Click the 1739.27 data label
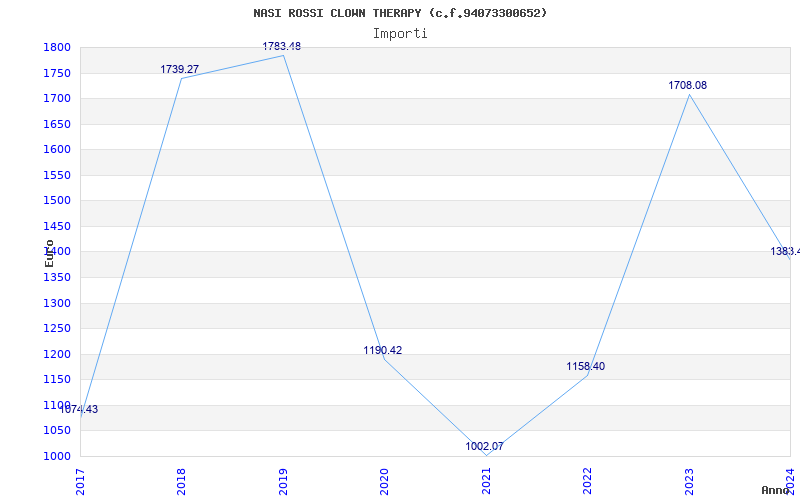Screen dimensions: 800x500 [180, 69]
